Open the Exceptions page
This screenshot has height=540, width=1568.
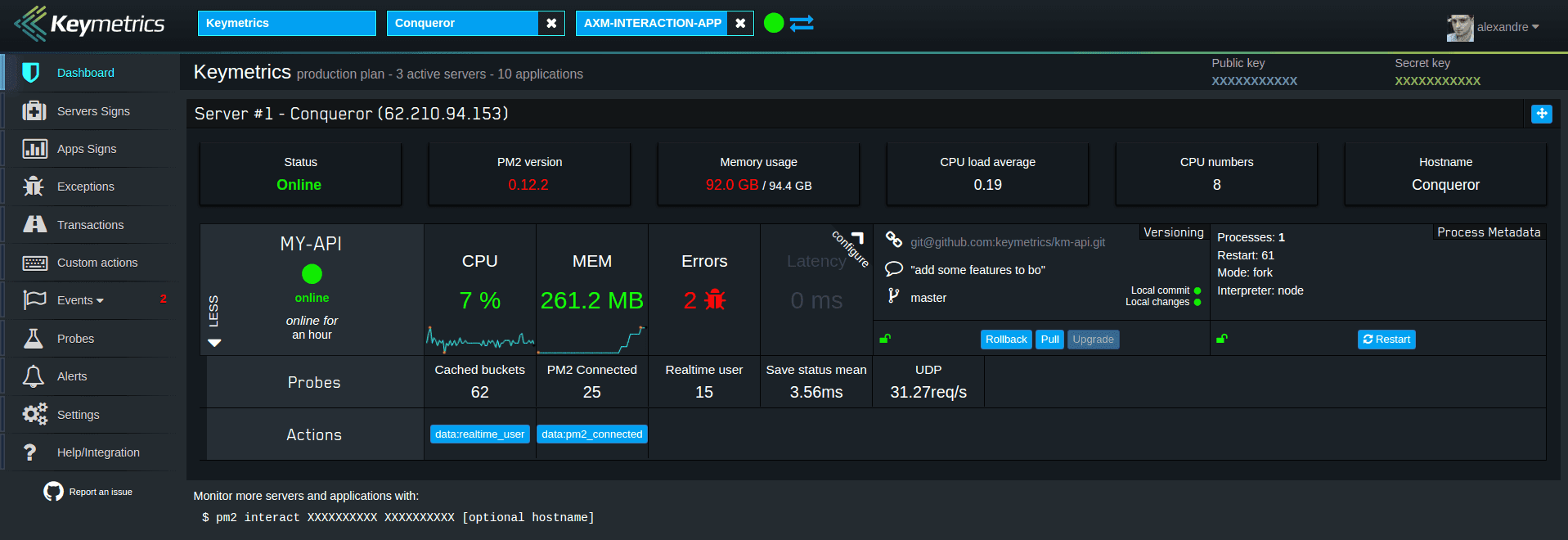coord(86,187)
